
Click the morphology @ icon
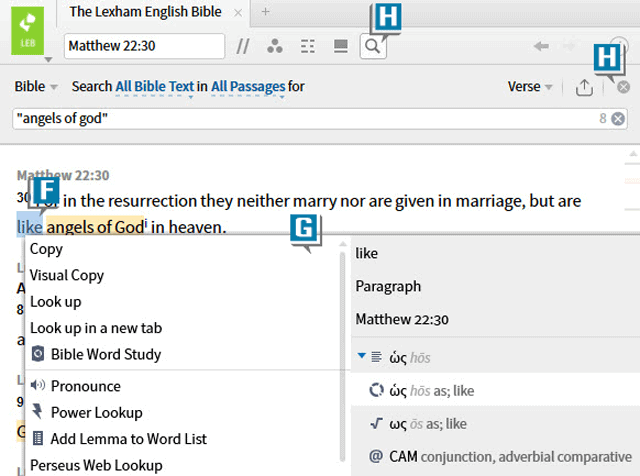coord(376,456)
